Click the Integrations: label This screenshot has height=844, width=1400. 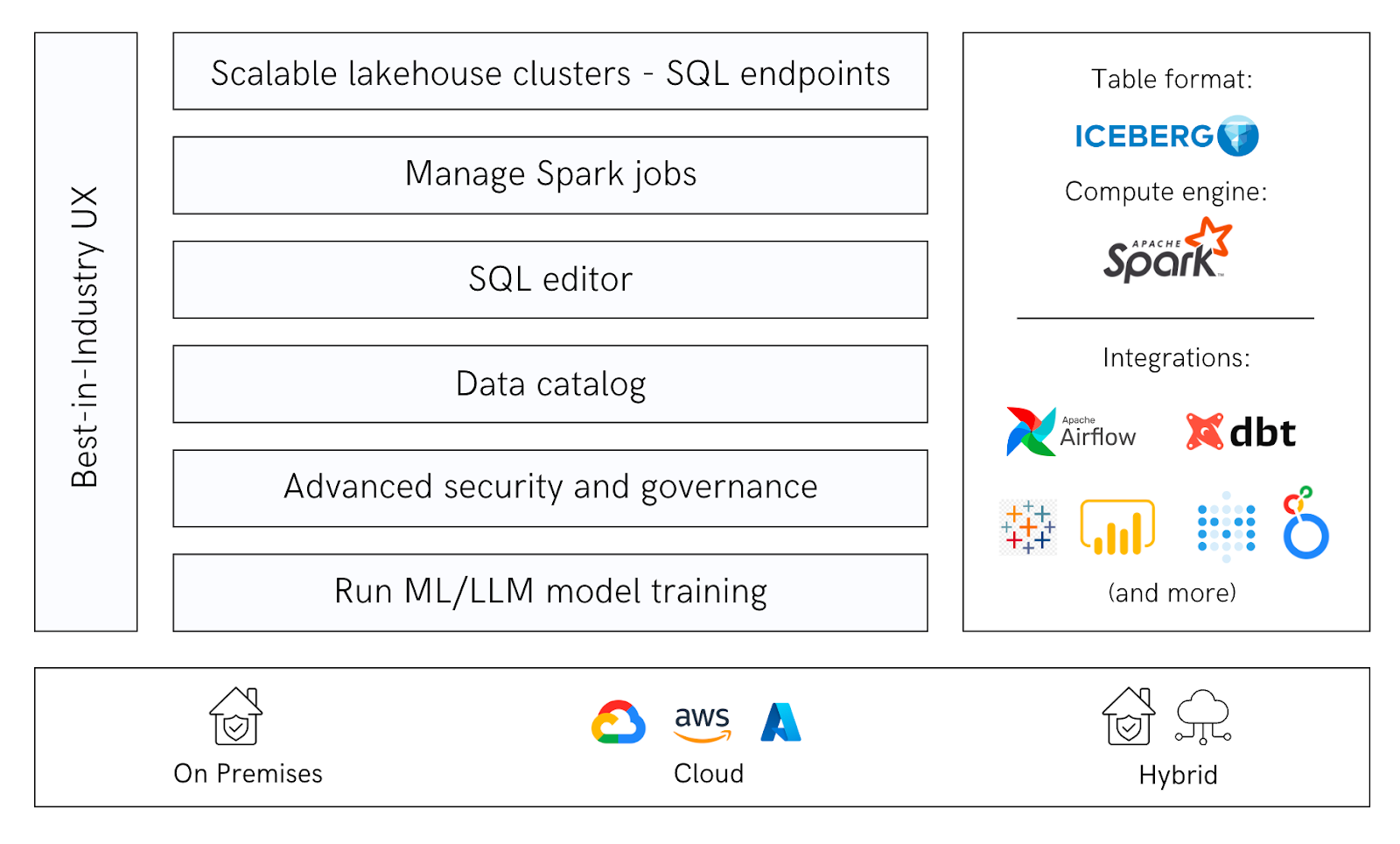(x=1176, y=358)
